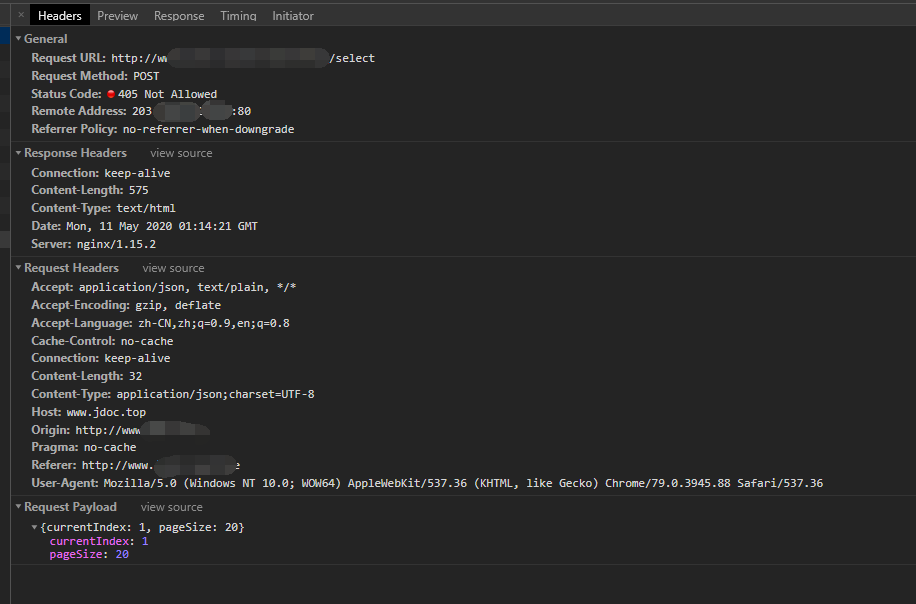Select Accept-Encoding gzip, deflate value
916x604 pixels.
pyautogui.click(x=178, y=305)
